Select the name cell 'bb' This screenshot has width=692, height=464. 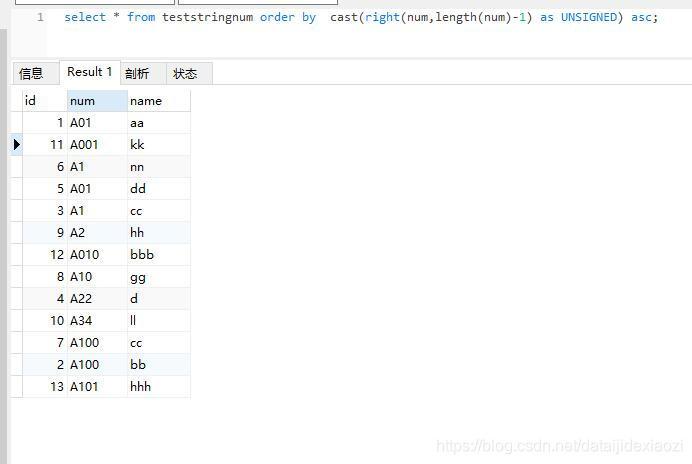point(159,364)
